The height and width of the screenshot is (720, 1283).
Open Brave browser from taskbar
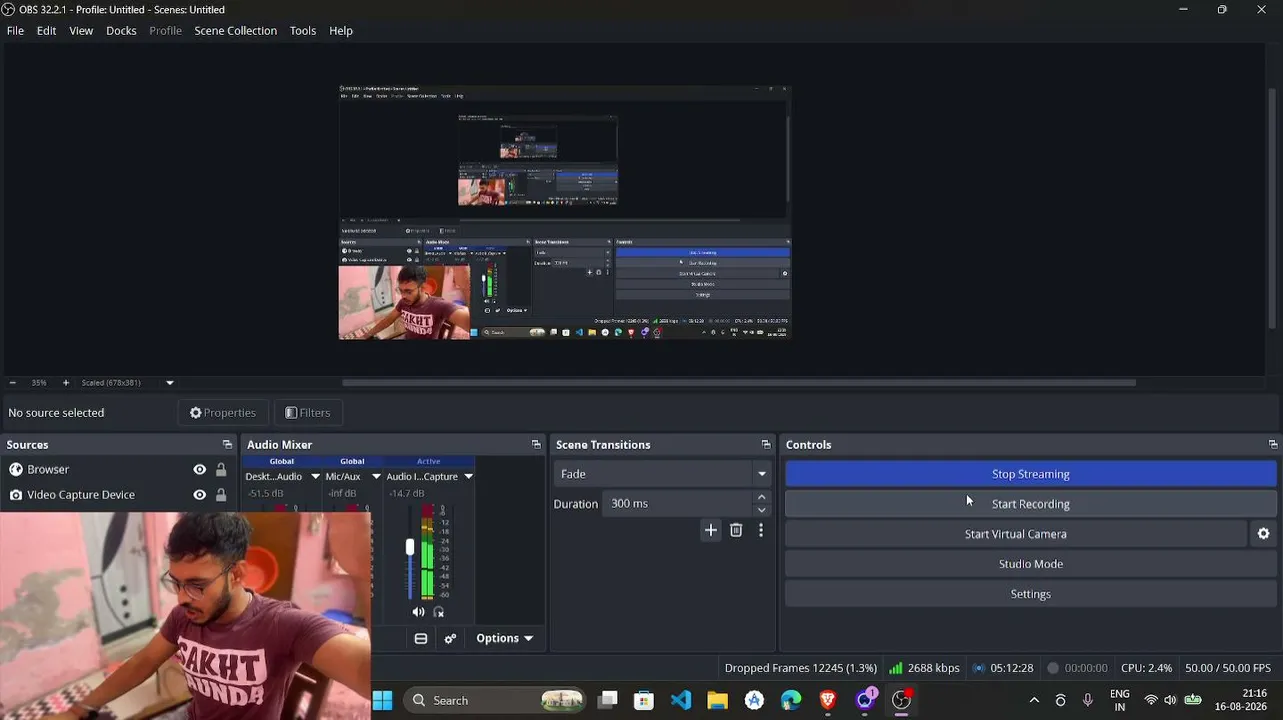tap(828, 700)
